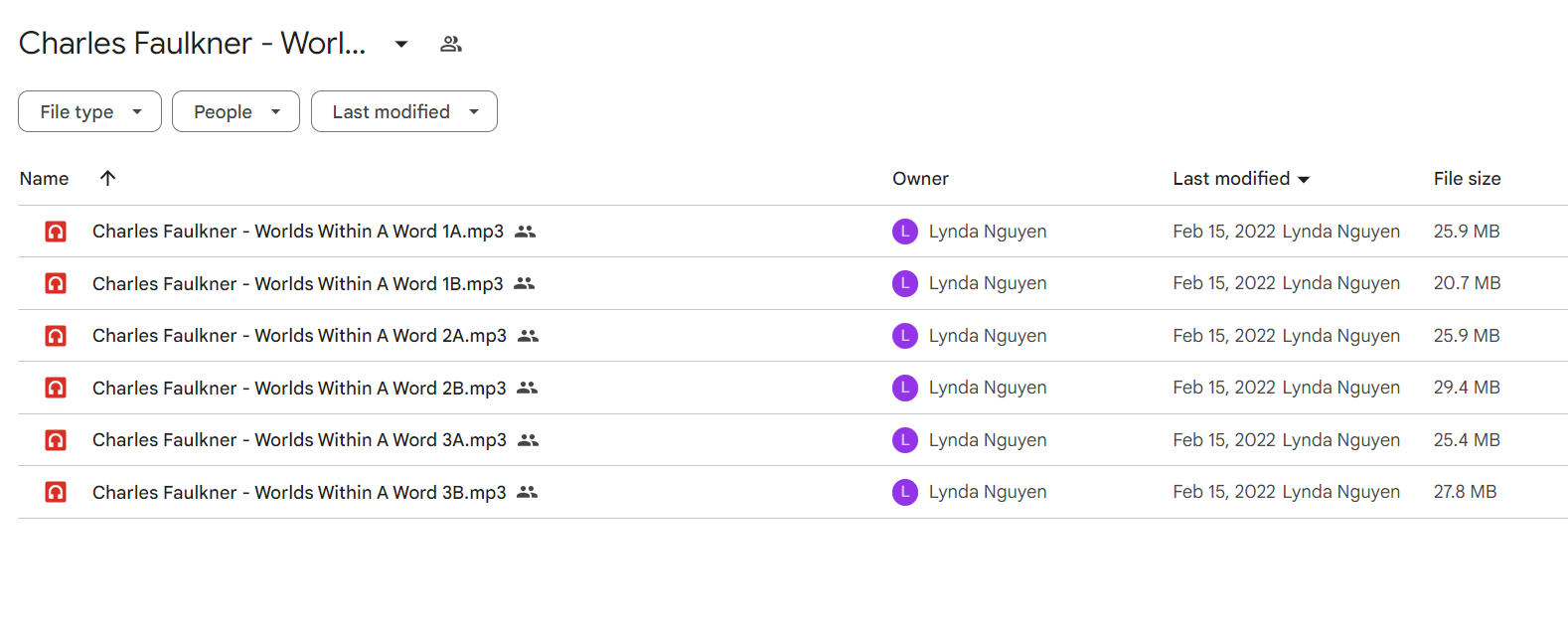
Task: Click owner name Lynda Nguyen for Word 3B.mp3
Action: tap(988, 492)
